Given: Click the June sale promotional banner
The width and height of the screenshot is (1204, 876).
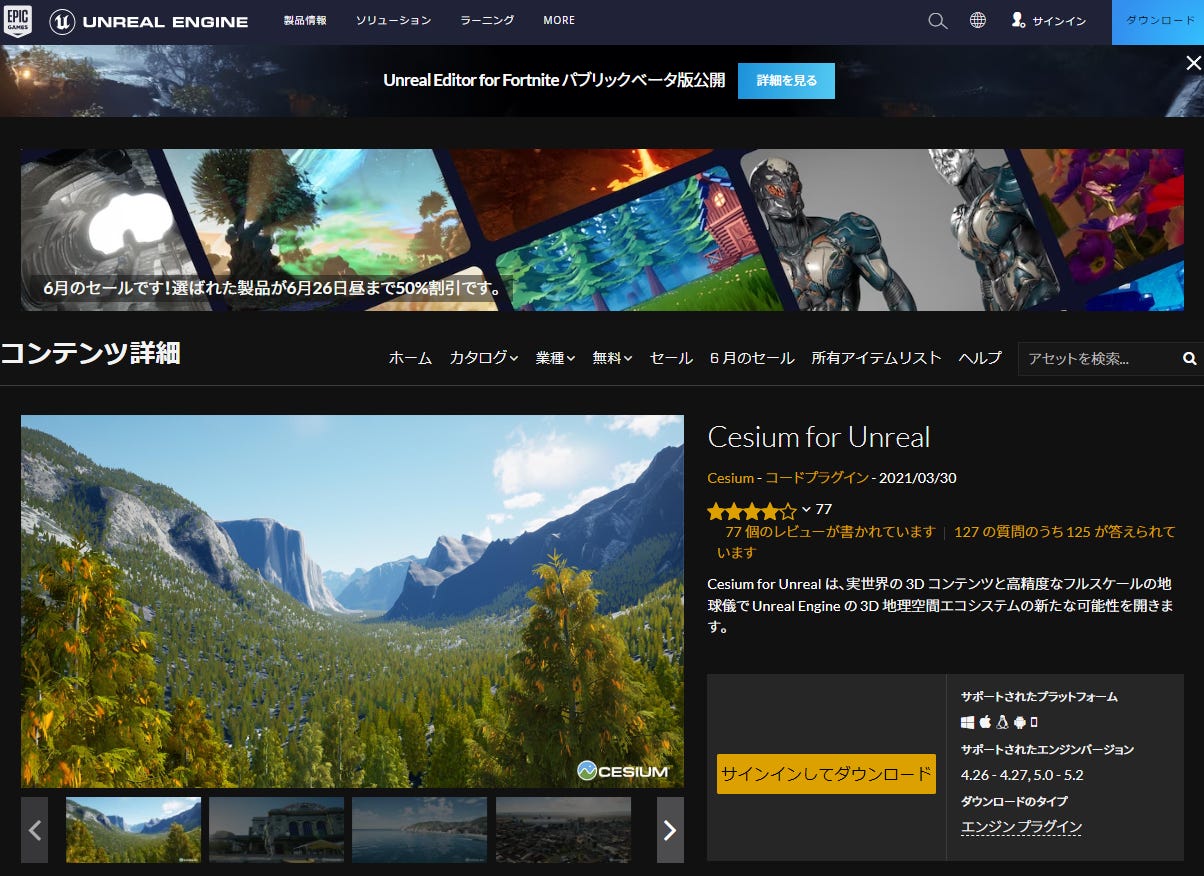Looking at the screenshot, I should (x=602, y=230).
